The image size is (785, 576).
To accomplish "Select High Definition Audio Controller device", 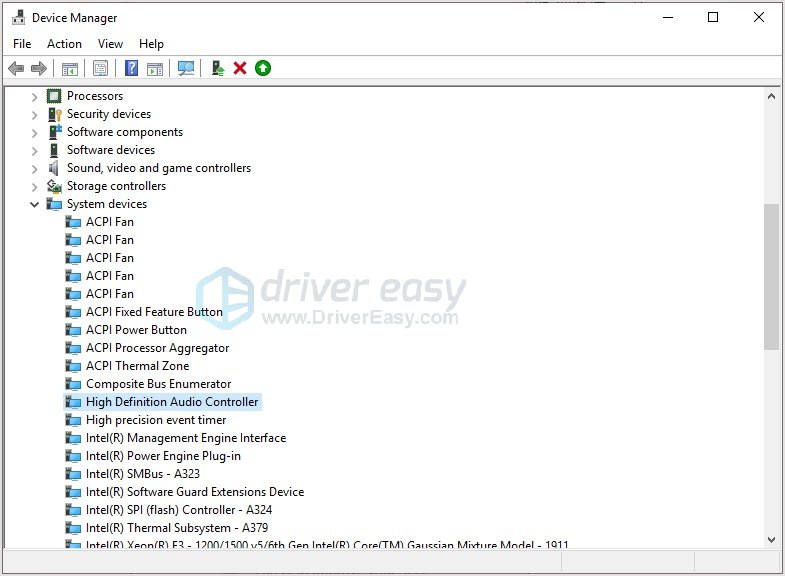I will [172, 402].
